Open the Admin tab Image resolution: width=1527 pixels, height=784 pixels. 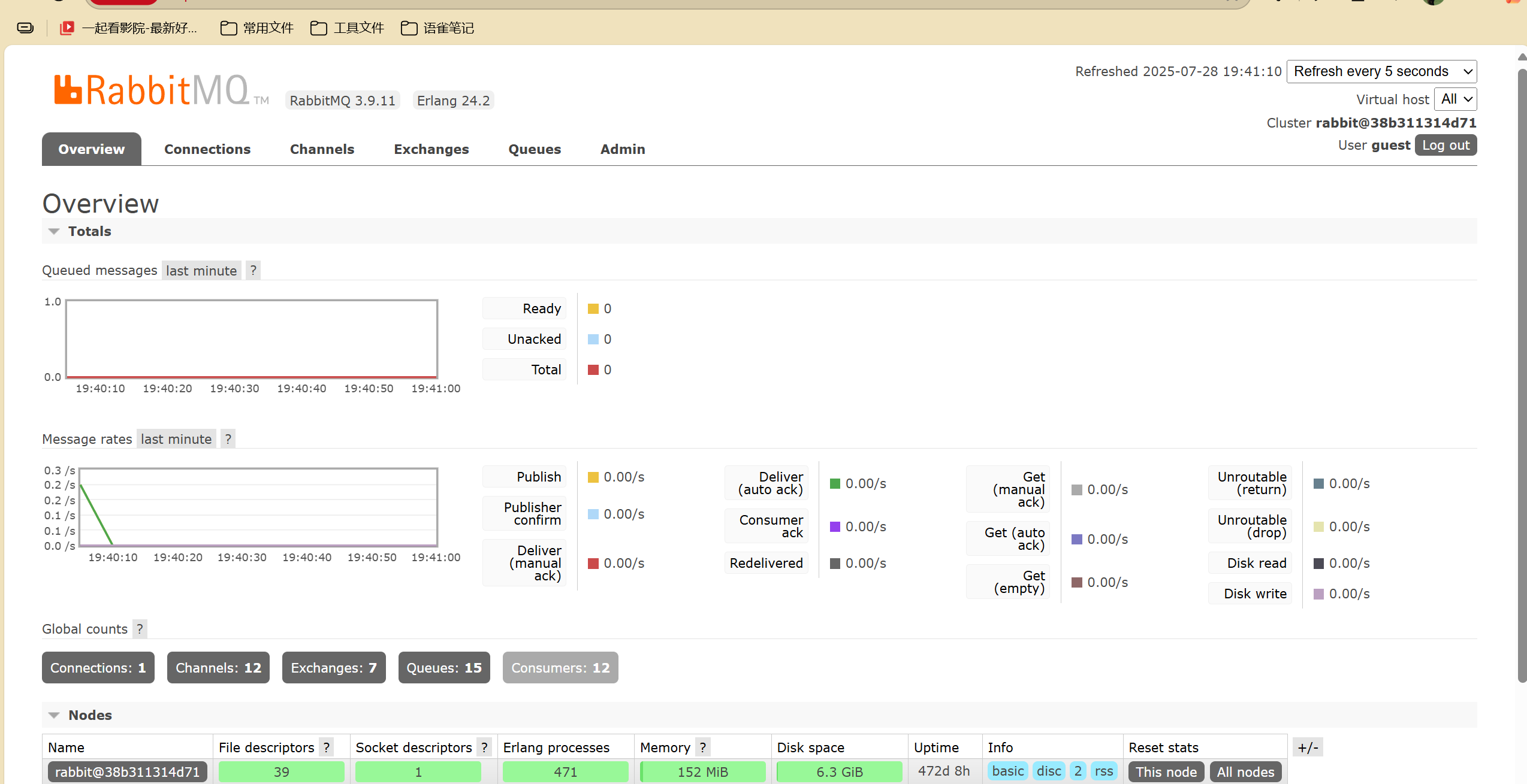[x=623, y=149]
